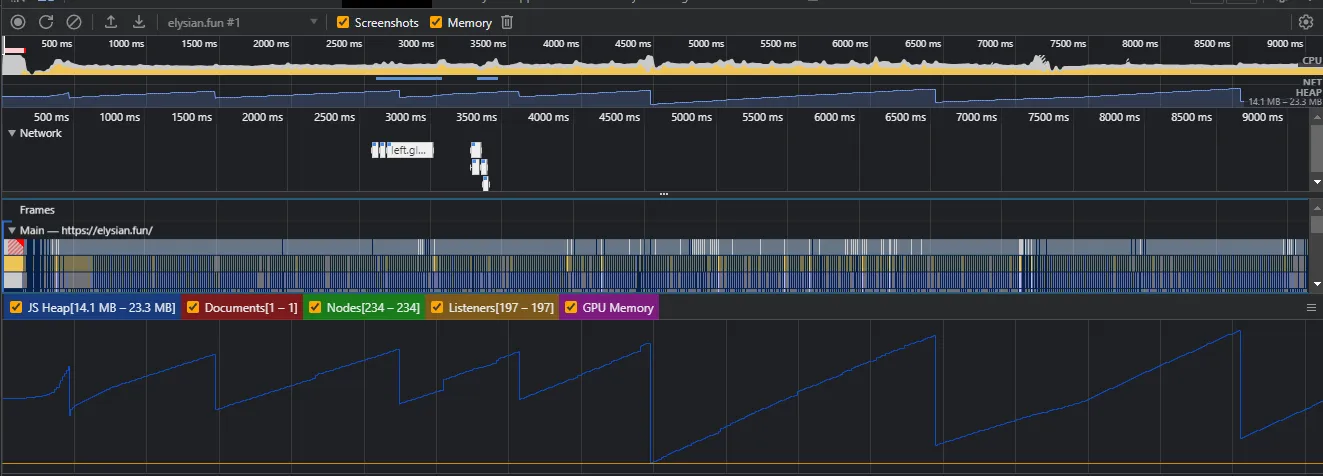Viewport: 1323px width, 476px height.
Task: Open capture settings gear icon
Action: (x=1305, y=22)
